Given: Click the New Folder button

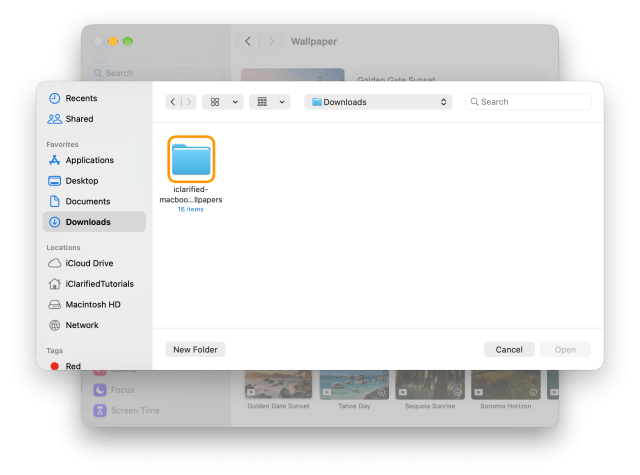Looking at the screenshot, I should pyautogui.click(x=196, y=350).
